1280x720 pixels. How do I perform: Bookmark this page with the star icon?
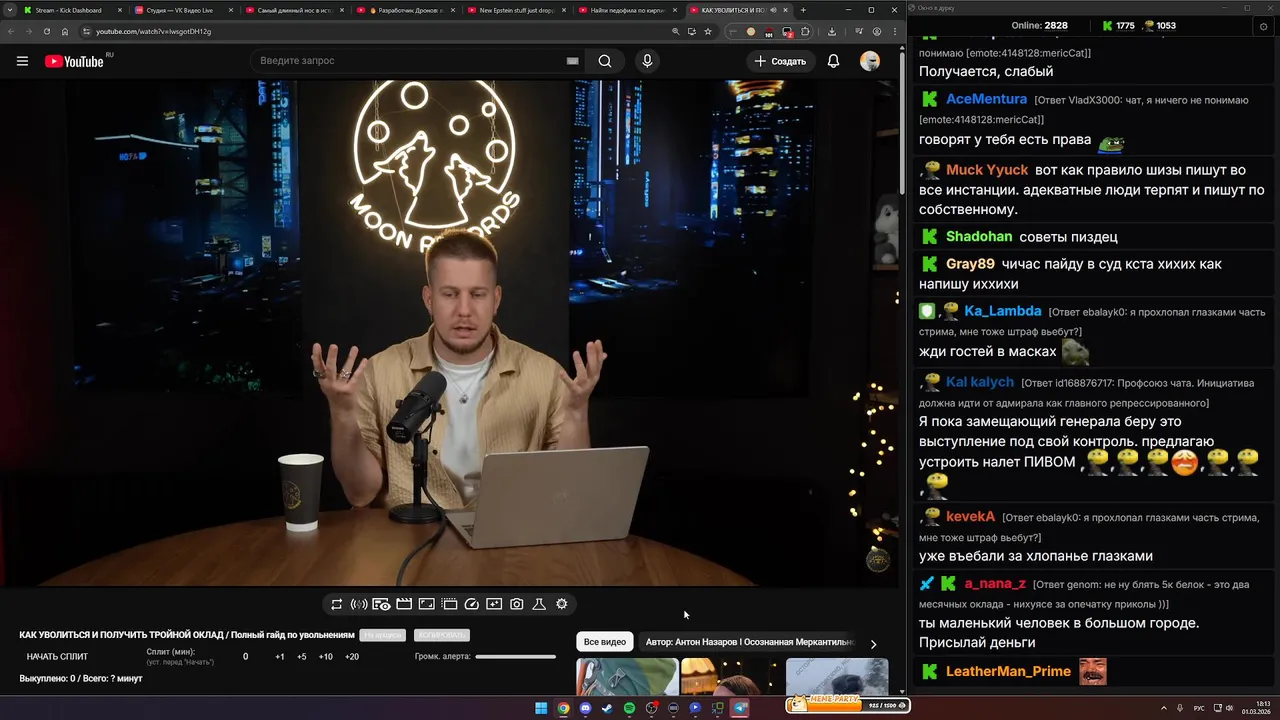[x=708, y=31]
